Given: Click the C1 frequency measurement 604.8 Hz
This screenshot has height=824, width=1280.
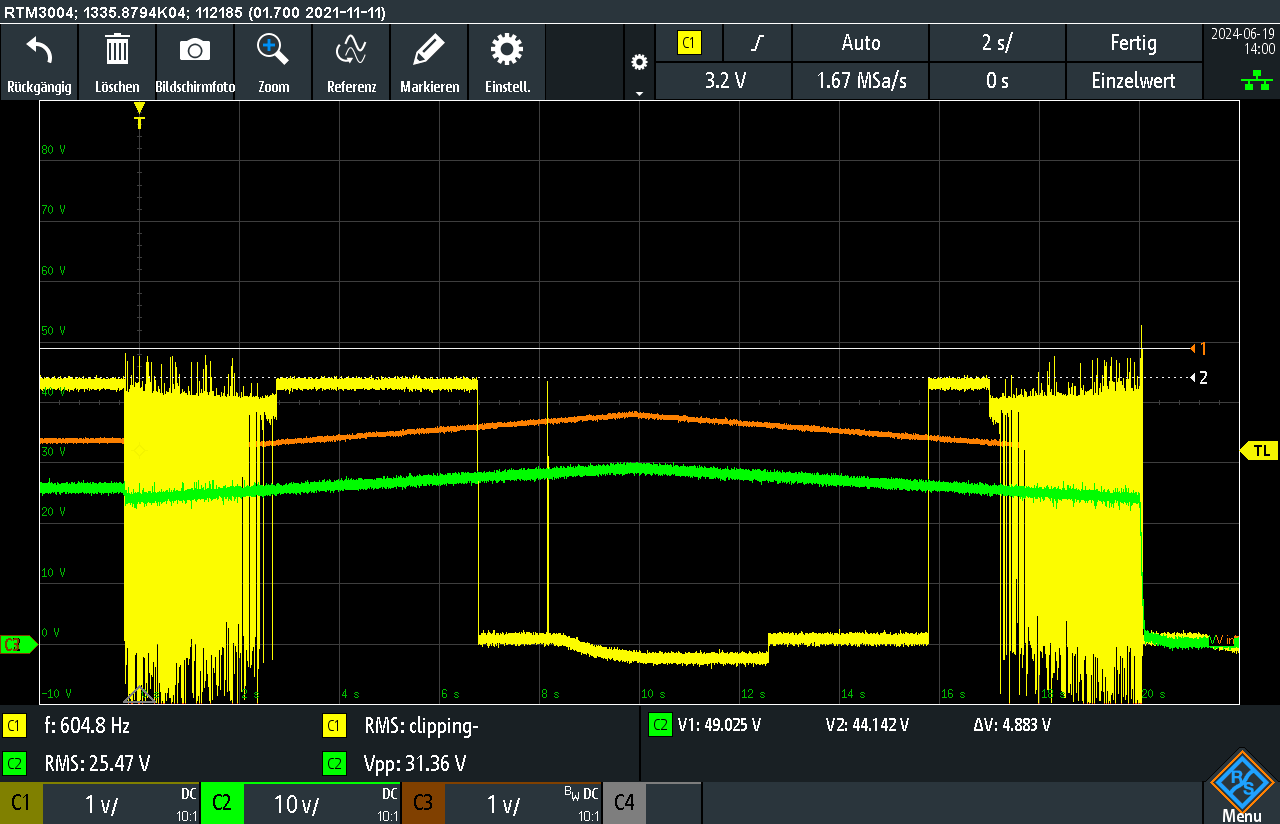Looking at the screenshot, I should pos(88,726).
